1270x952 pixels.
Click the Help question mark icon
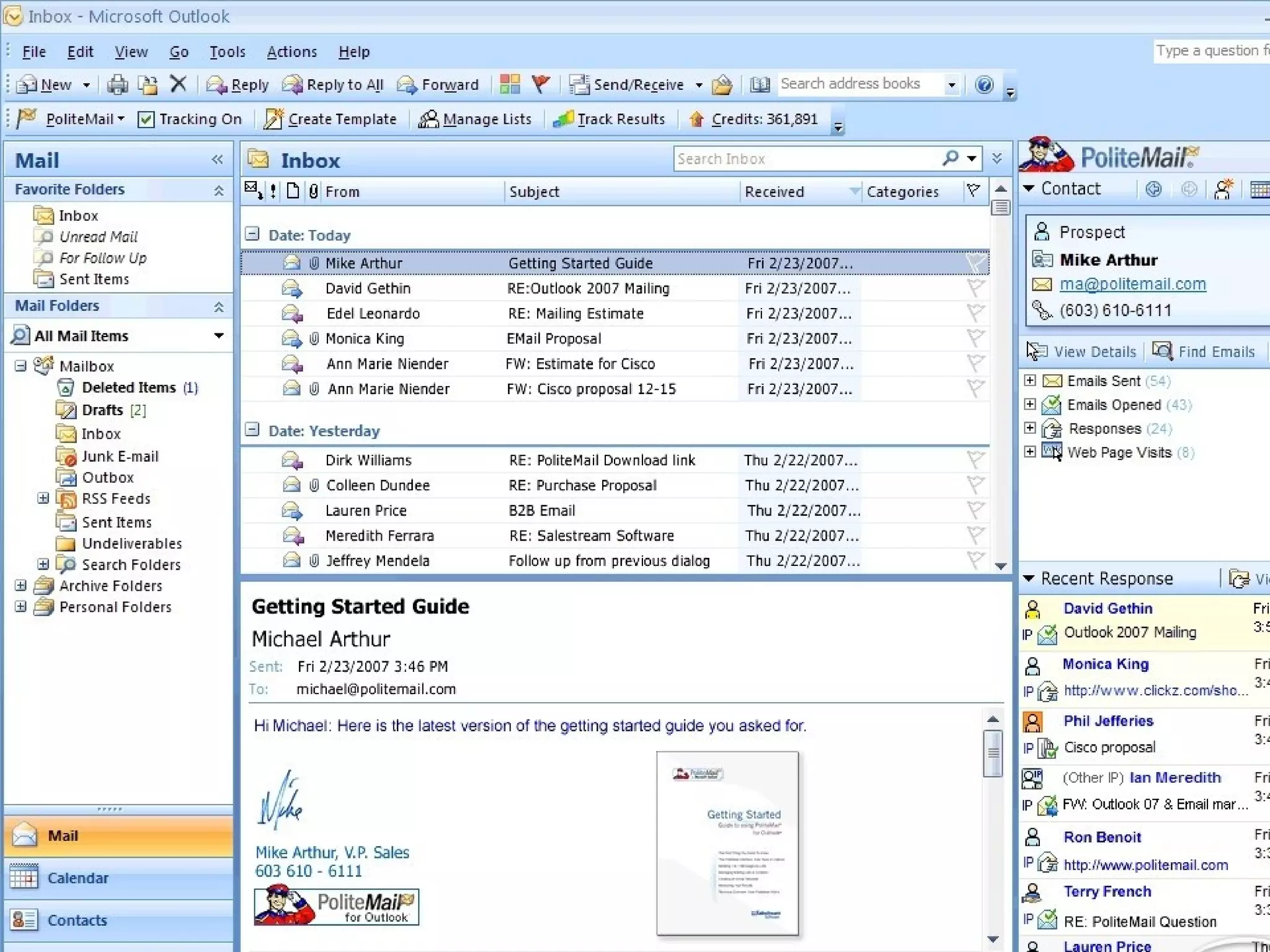point(984,84)
